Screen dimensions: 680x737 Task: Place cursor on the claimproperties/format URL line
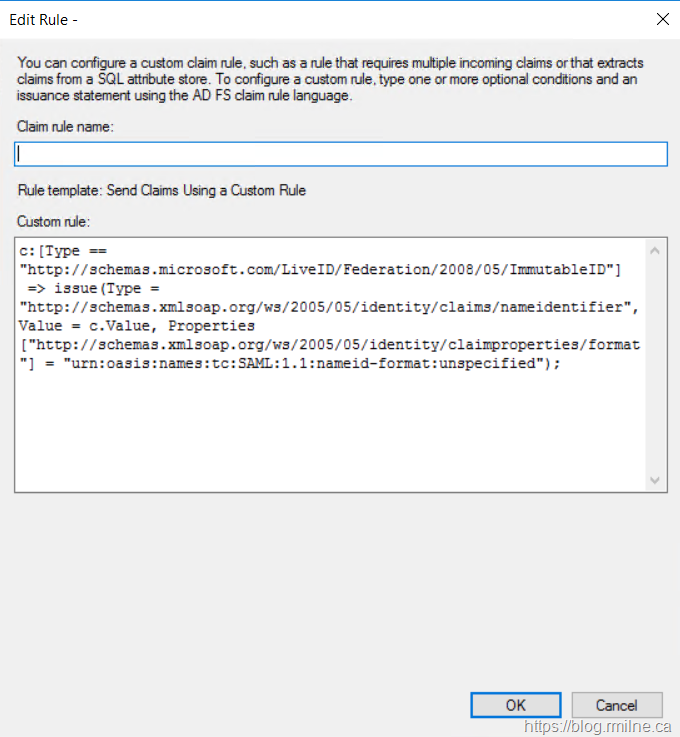(328, 345)
